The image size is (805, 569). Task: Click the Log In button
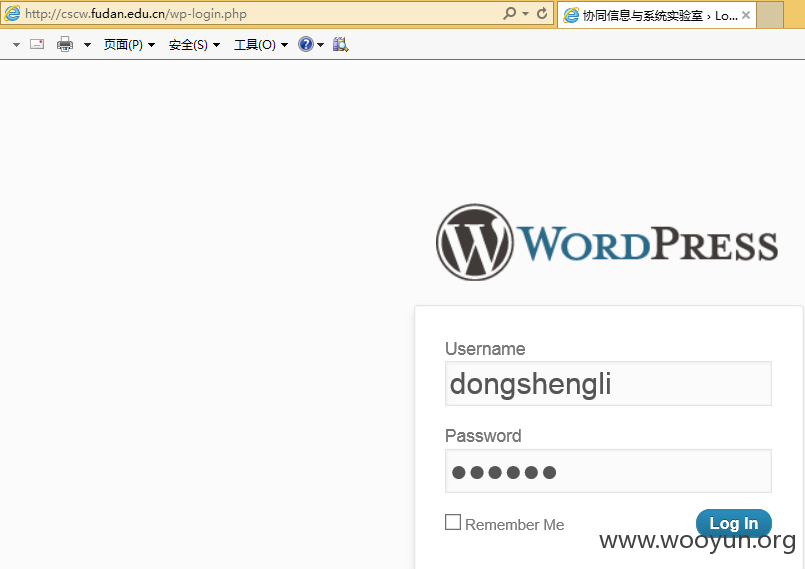coord(734,523)
